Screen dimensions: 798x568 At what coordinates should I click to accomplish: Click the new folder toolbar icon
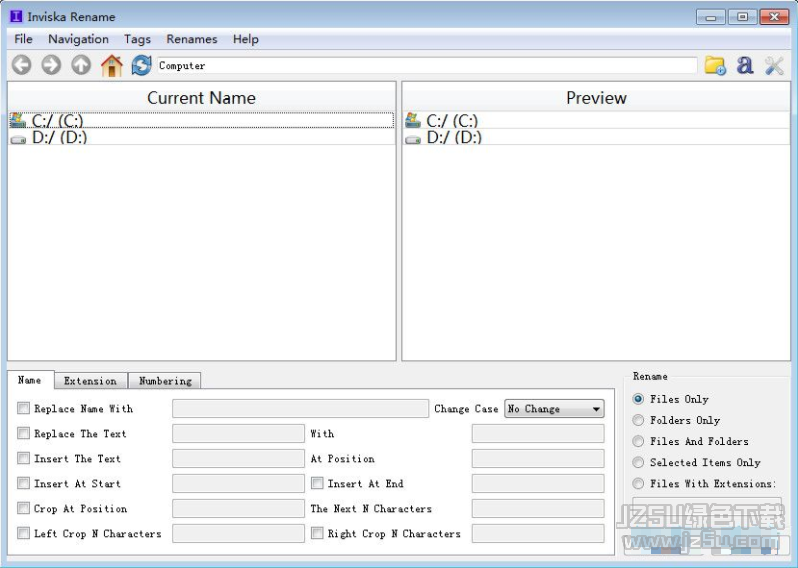pyautogui.click(x=715, y=66)
